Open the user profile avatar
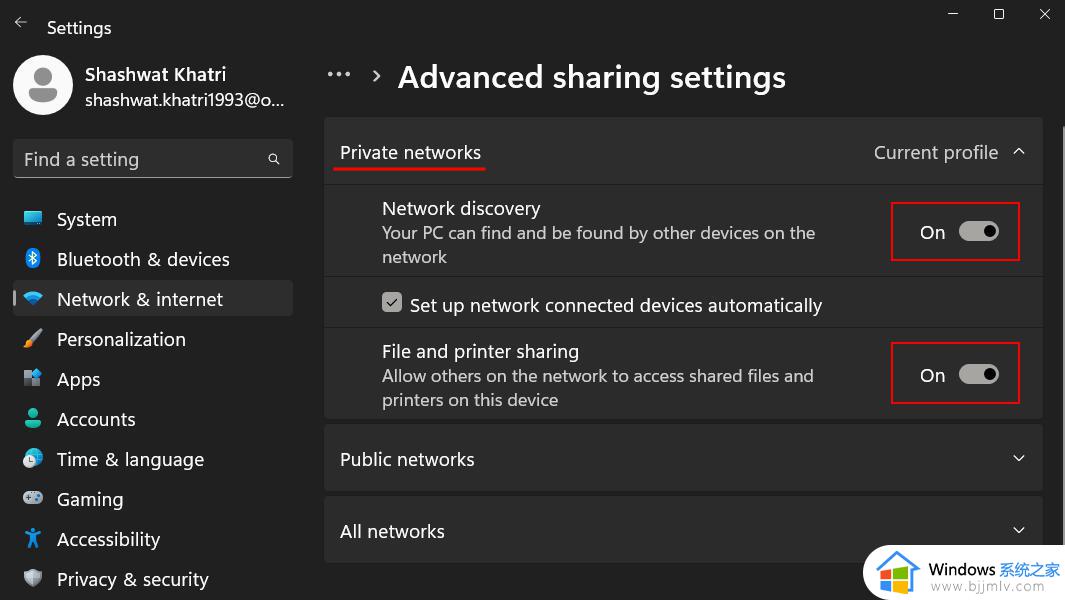 click(43, 85)
